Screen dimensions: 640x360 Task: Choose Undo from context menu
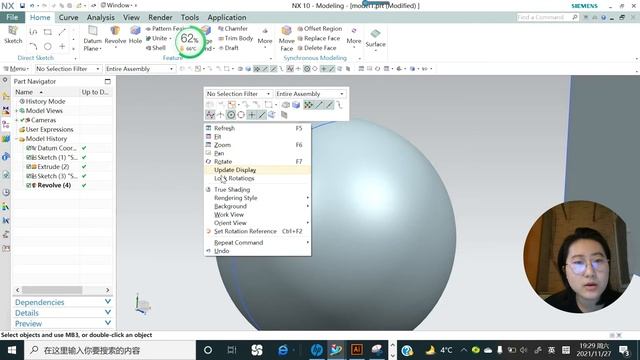click(x=257, y=251)
